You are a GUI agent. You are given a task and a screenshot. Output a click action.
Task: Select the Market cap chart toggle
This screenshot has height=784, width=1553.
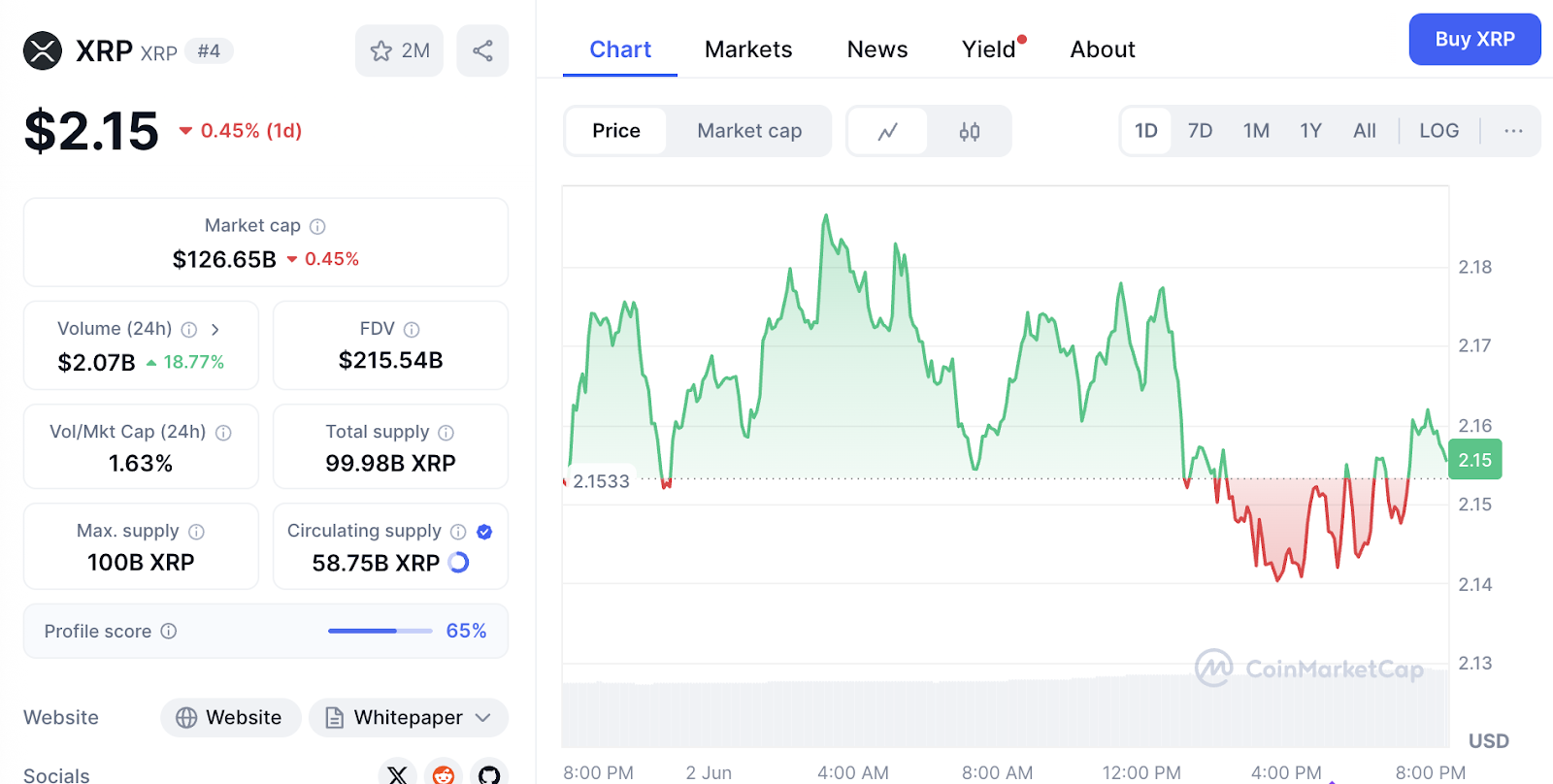click(749, 131)
